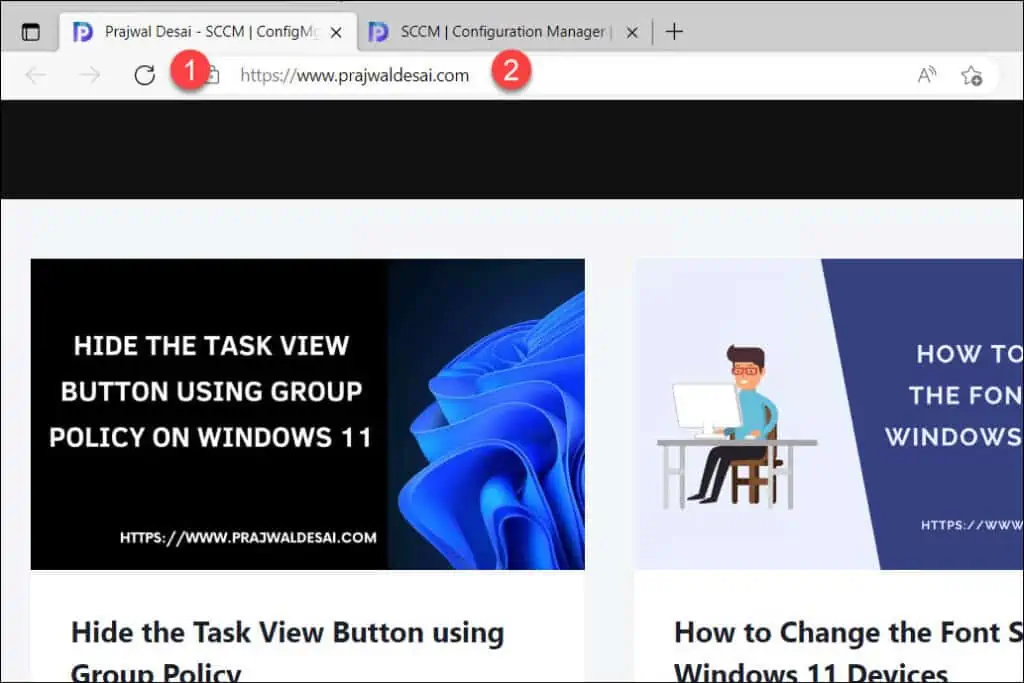
Task: Click the favicon on the SCCM Configuration Manager tab
Action: pyautogui.click(x=378, y=32)
